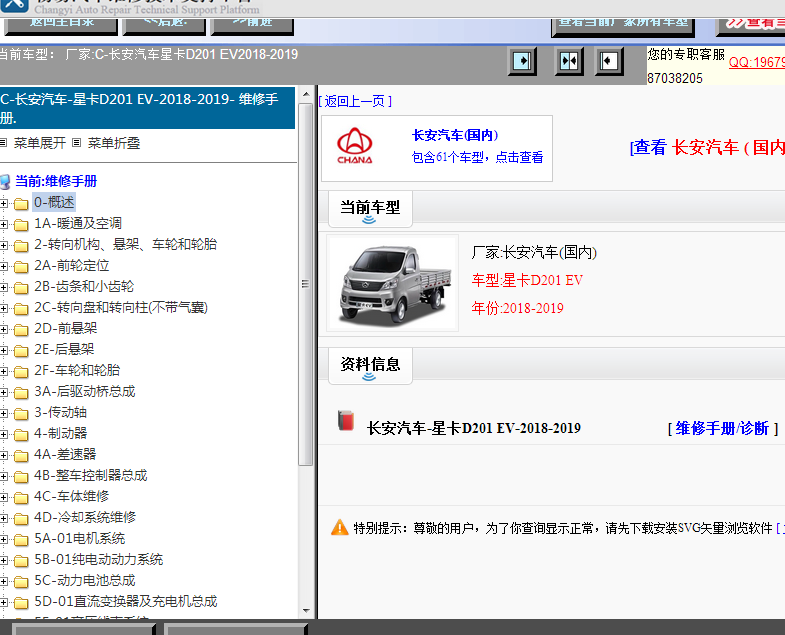Expand the 5B-01纯电动动力系统 tree node
The image size is (785, 635).
4,561
